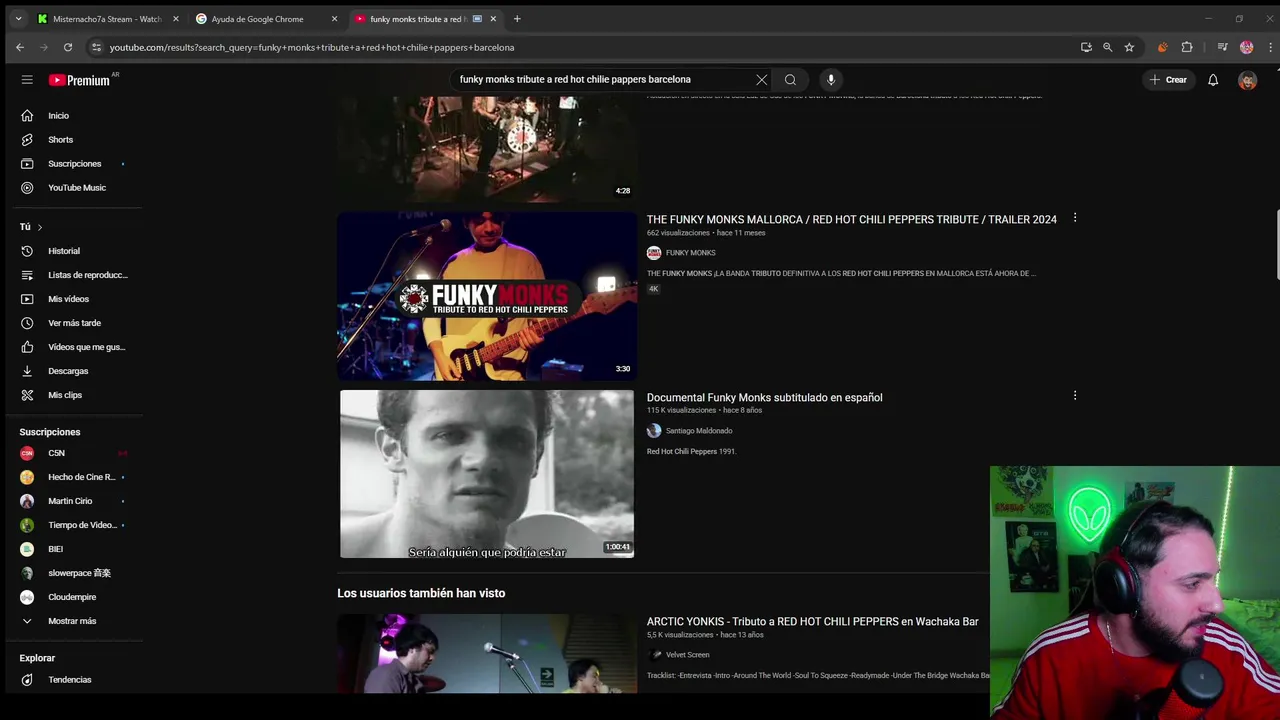The image size is (1280, 720).
Task: Open Martin Cirio channel subscription
Action: 71,501
